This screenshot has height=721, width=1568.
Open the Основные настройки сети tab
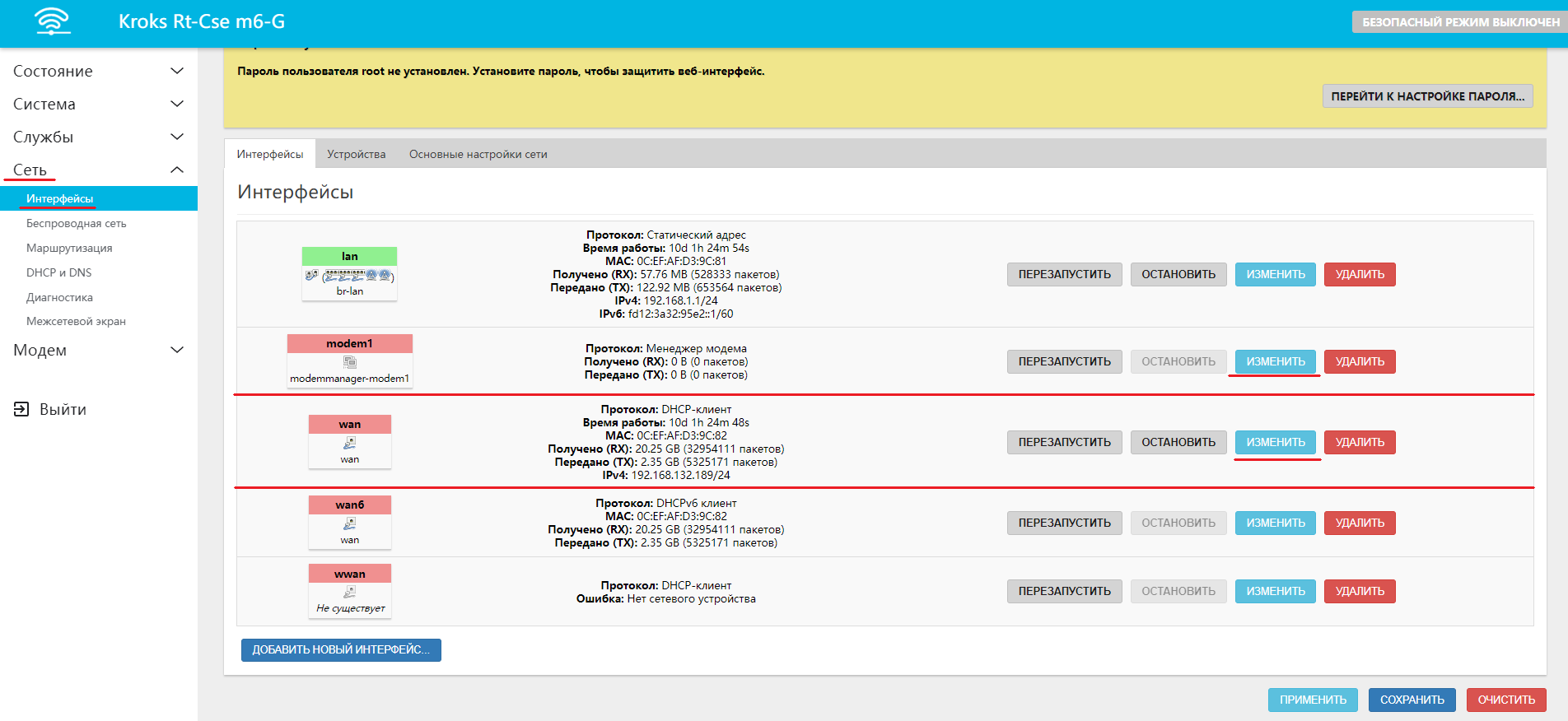click(478, 154)
